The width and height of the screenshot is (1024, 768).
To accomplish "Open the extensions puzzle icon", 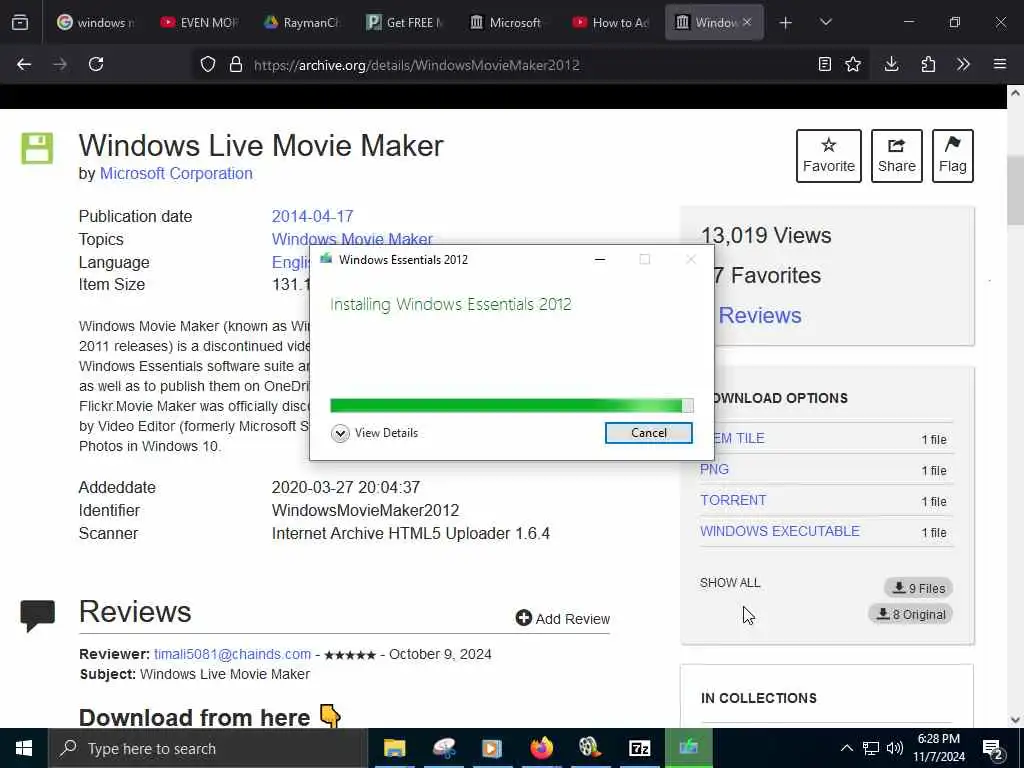I will click(928, 64).
